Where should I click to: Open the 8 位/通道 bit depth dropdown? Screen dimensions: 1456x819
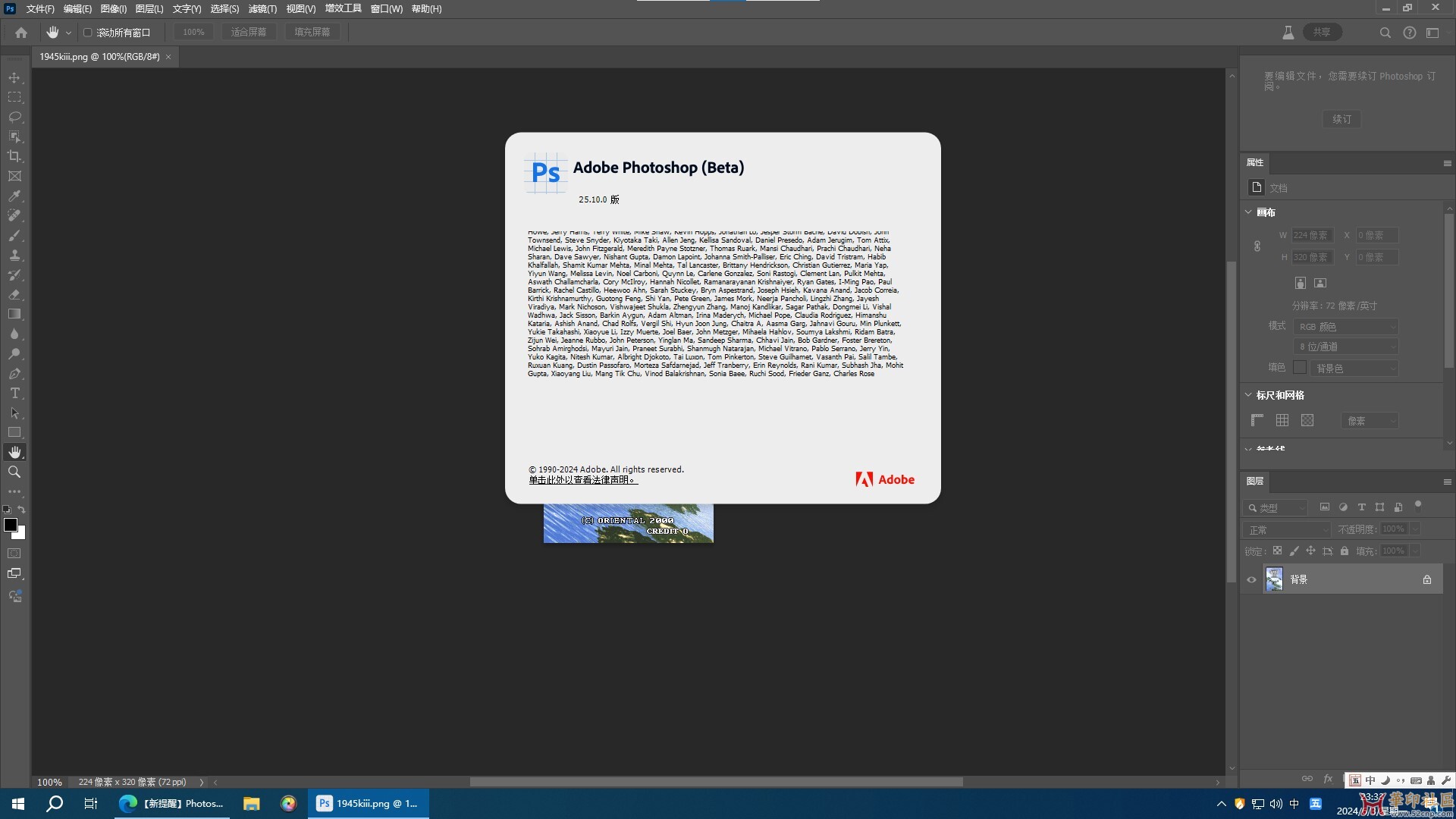click(1346, 347)
